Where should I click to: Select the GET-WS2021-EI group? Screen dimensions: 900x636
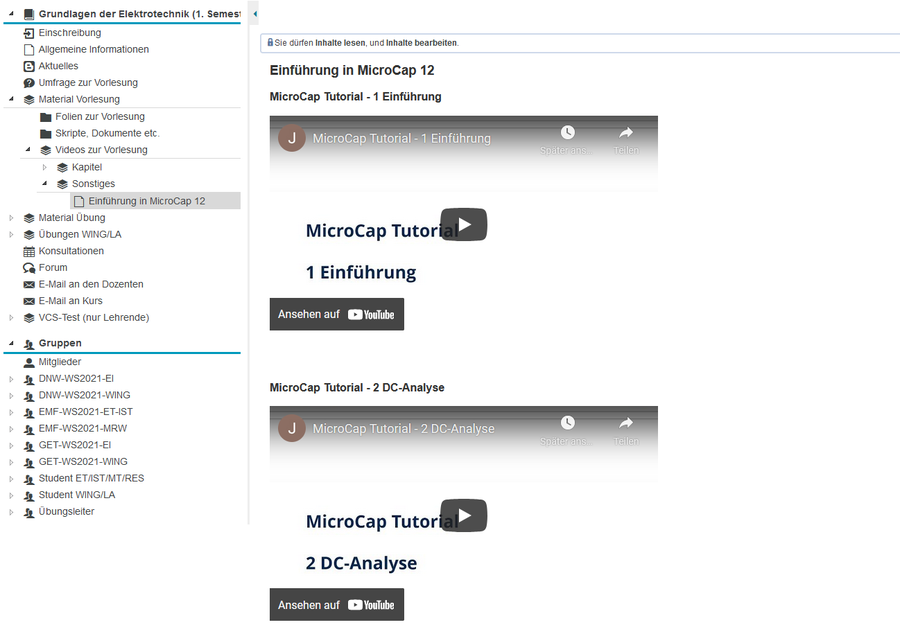[x=75, y=445]
